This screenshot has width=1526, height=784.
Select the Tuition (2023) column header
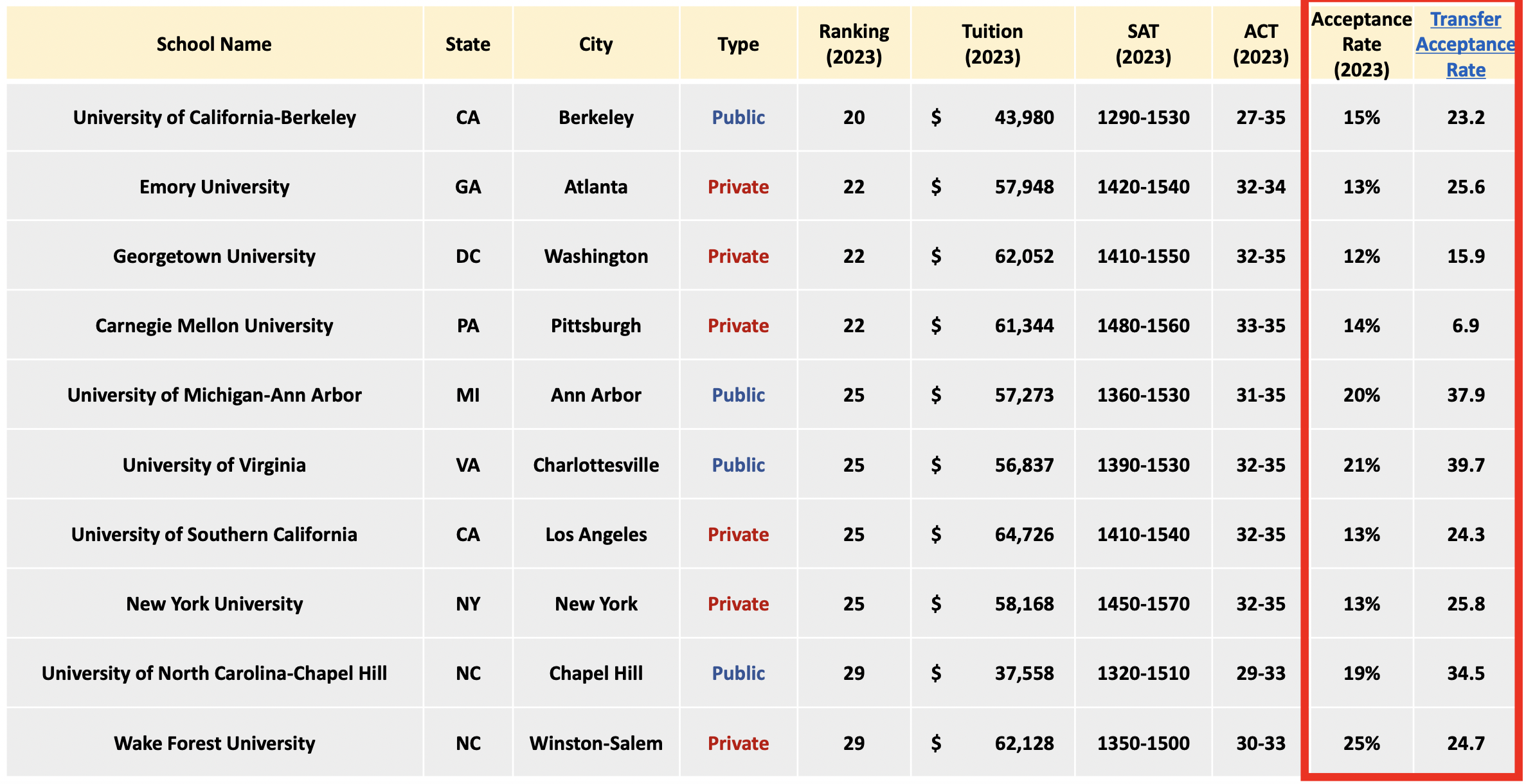[992, 44]
